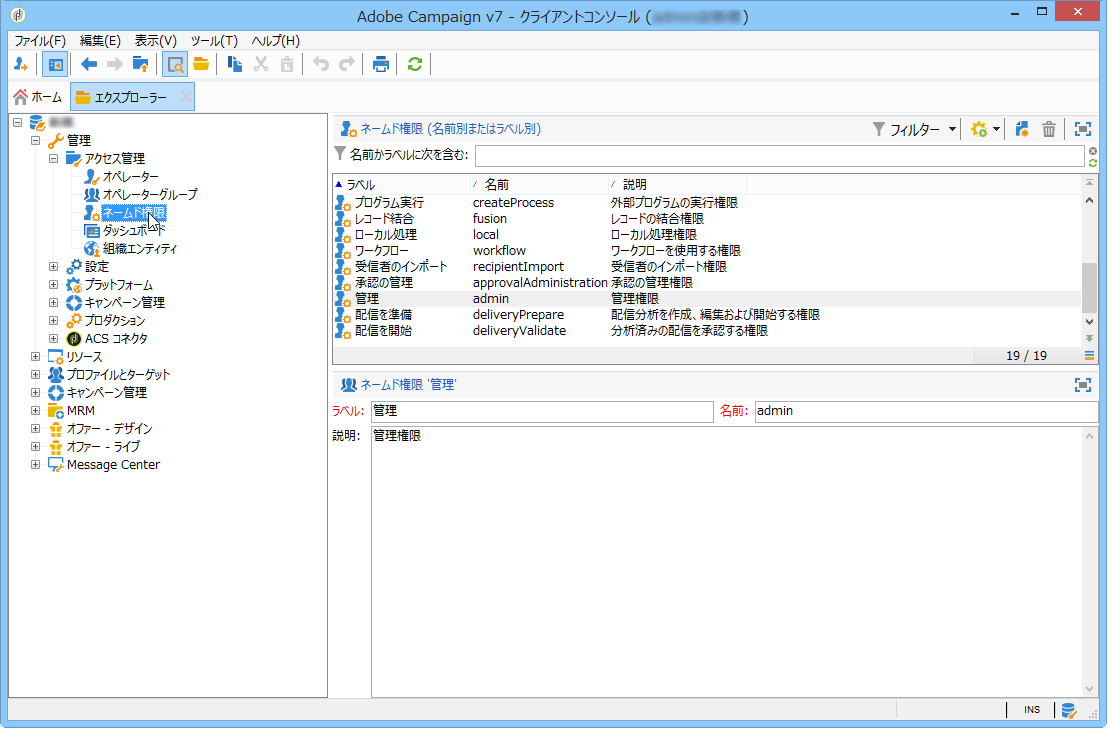Sort the list by the 名前 column header
Screen dimensions: 1112x738
pos(540,184)
